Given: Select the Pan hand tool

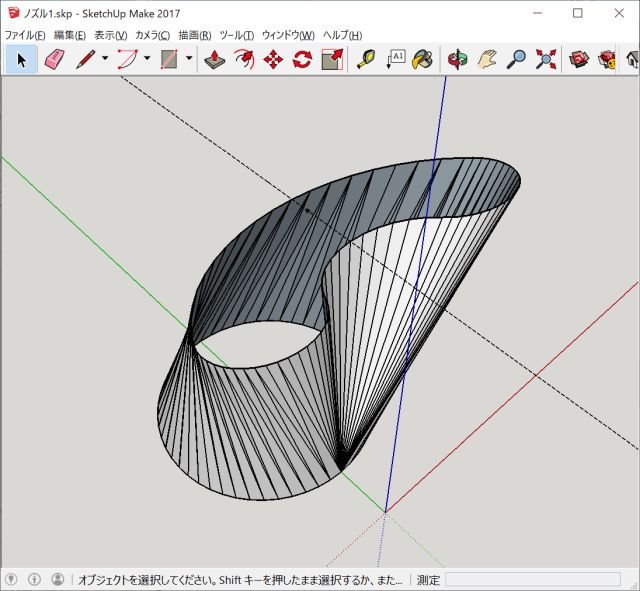Looking at the screenshot, I should point(487,60).
